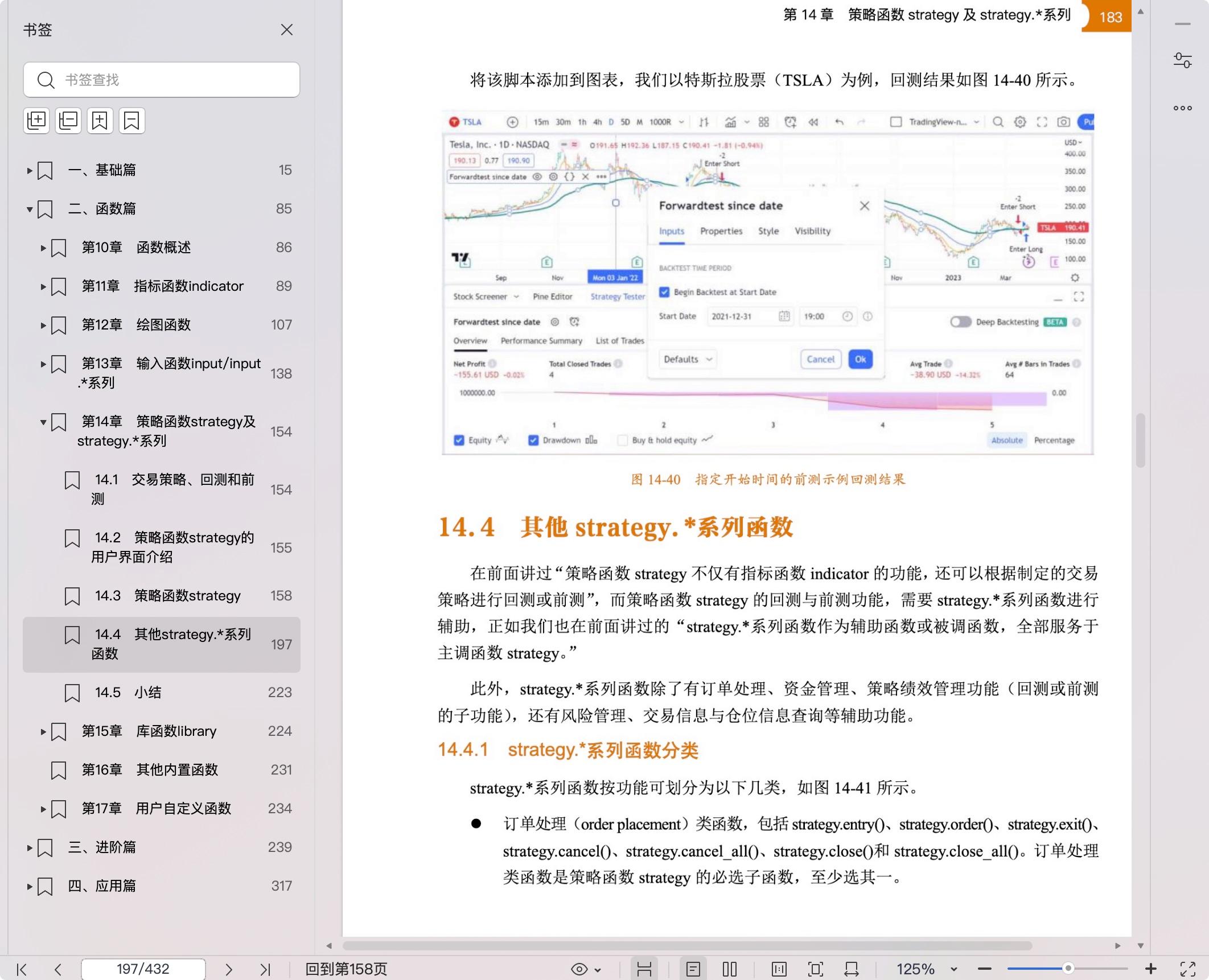
Task: Expand the 一、基础篇 section
Action: (x=29, y=170)
